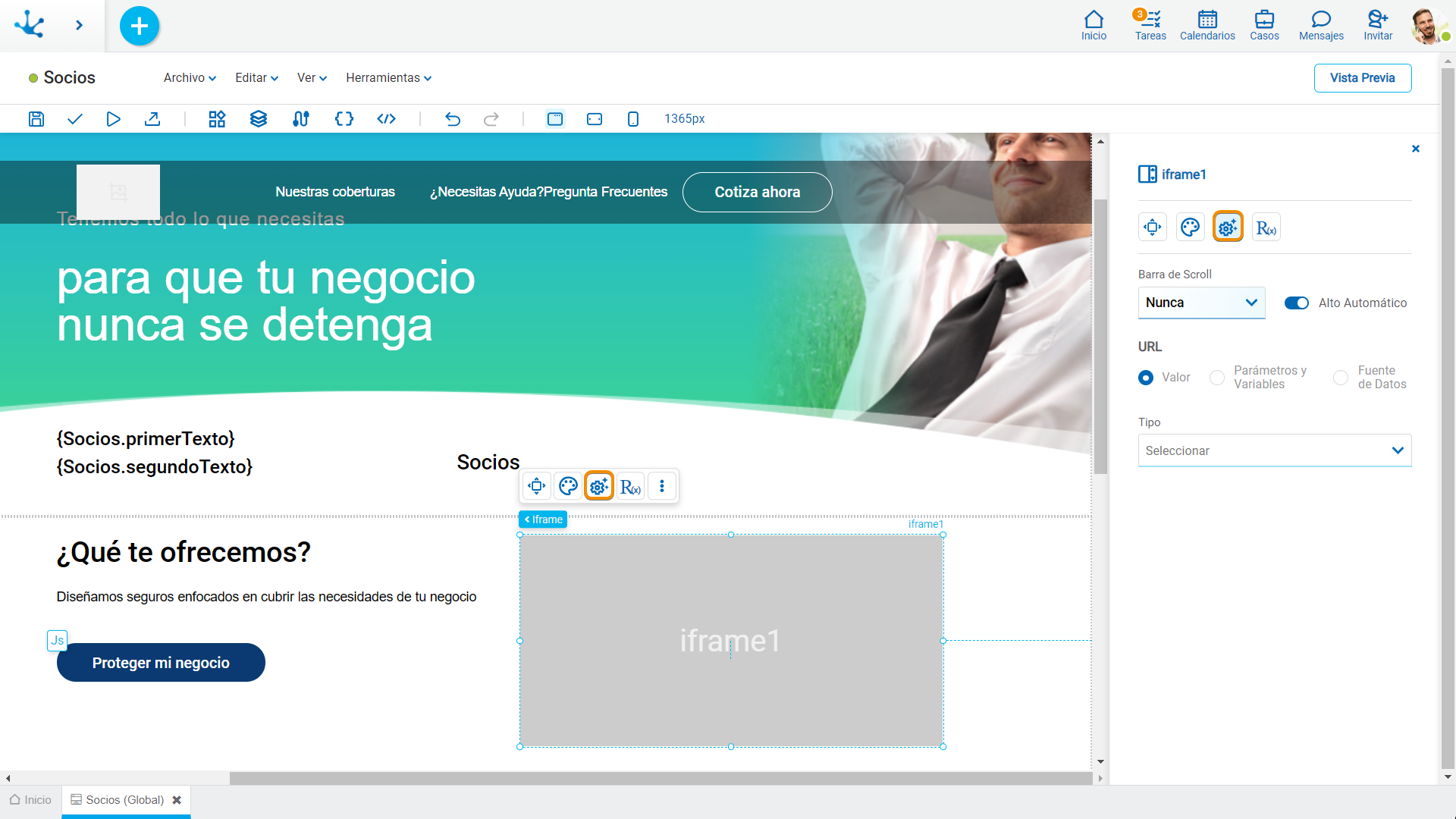Click Vista Previa button
Screen dimensions: 1456x819
pos(1362,78)
